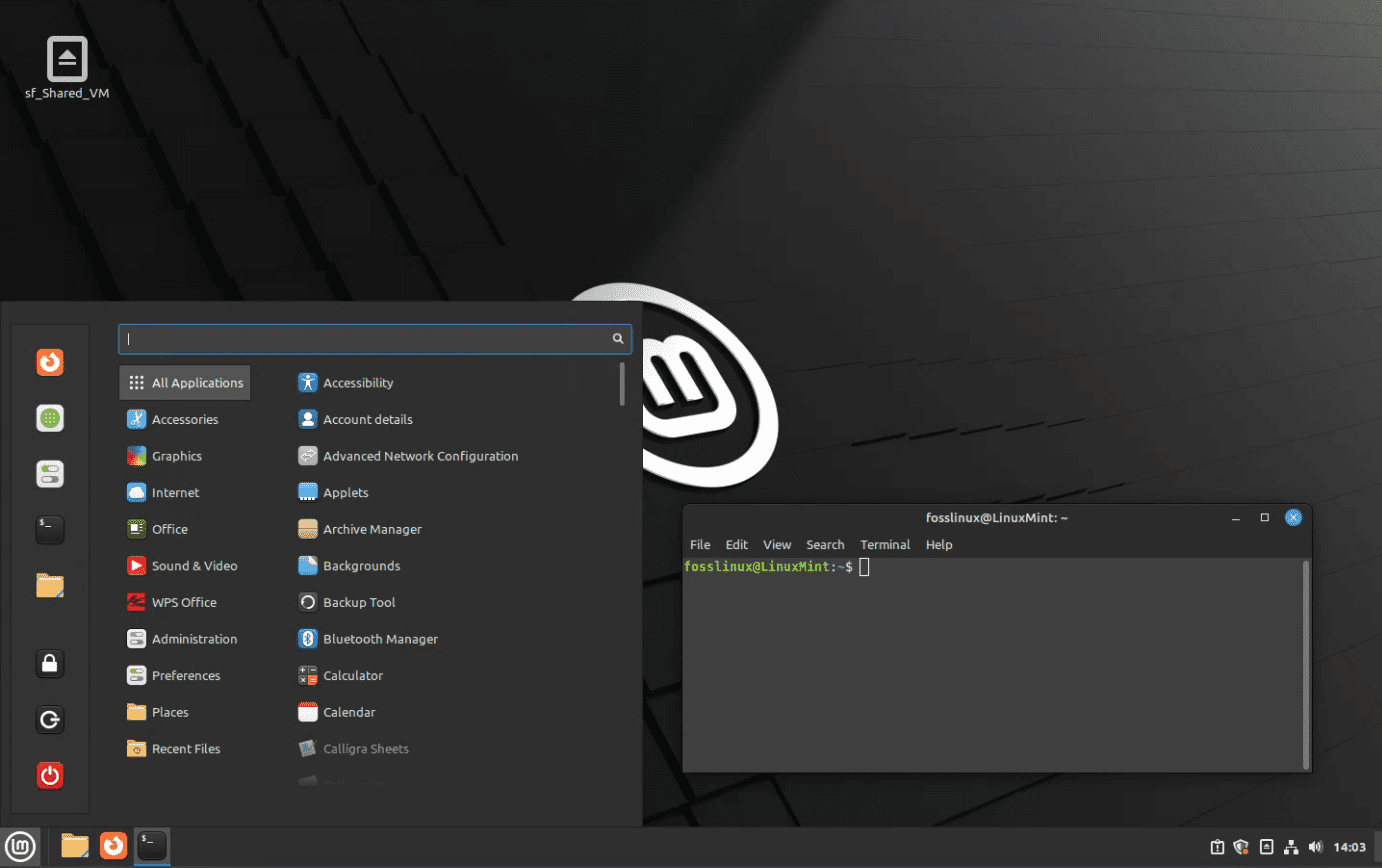Launch Bluetooth Manager from the list
The width and height of the screenshot is (1382, 868).
[368, 638]
